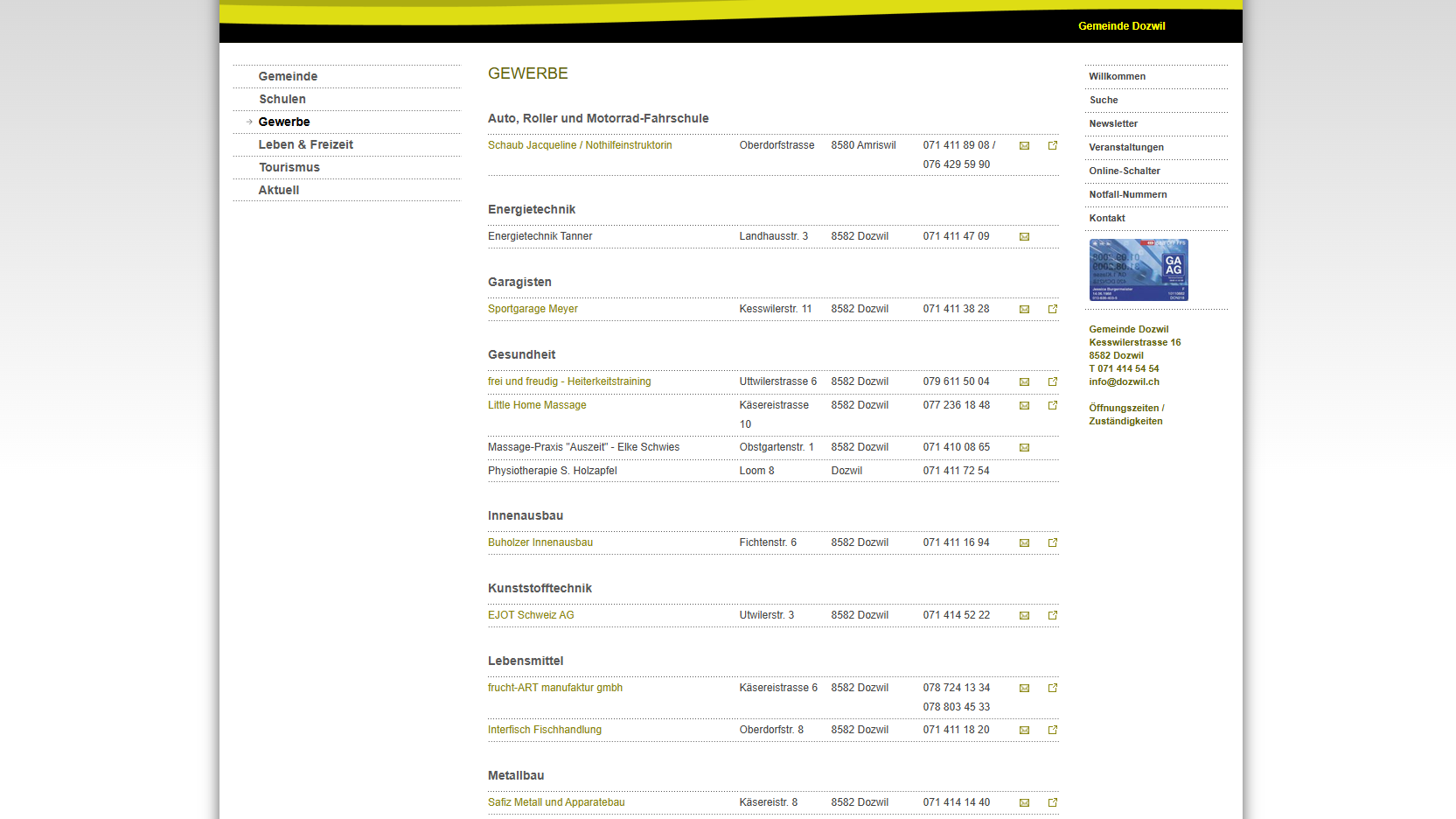This screenshot has height=819, width=1456.
Task: Select Leben & Freizeit in left navigation
Action: [305, 144]
